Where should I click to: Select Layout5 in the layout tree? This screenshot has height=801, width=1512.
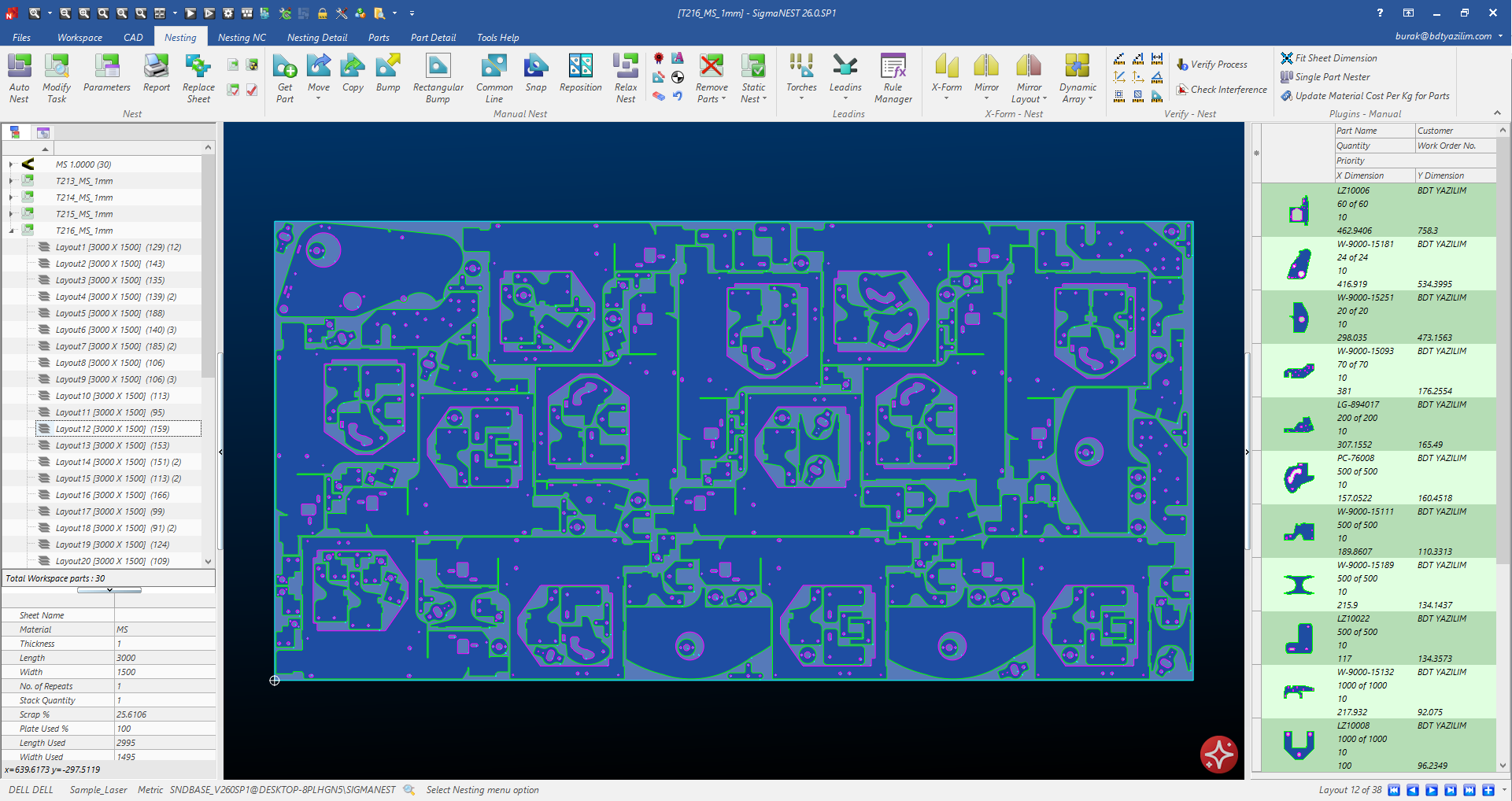coord(109,313)
